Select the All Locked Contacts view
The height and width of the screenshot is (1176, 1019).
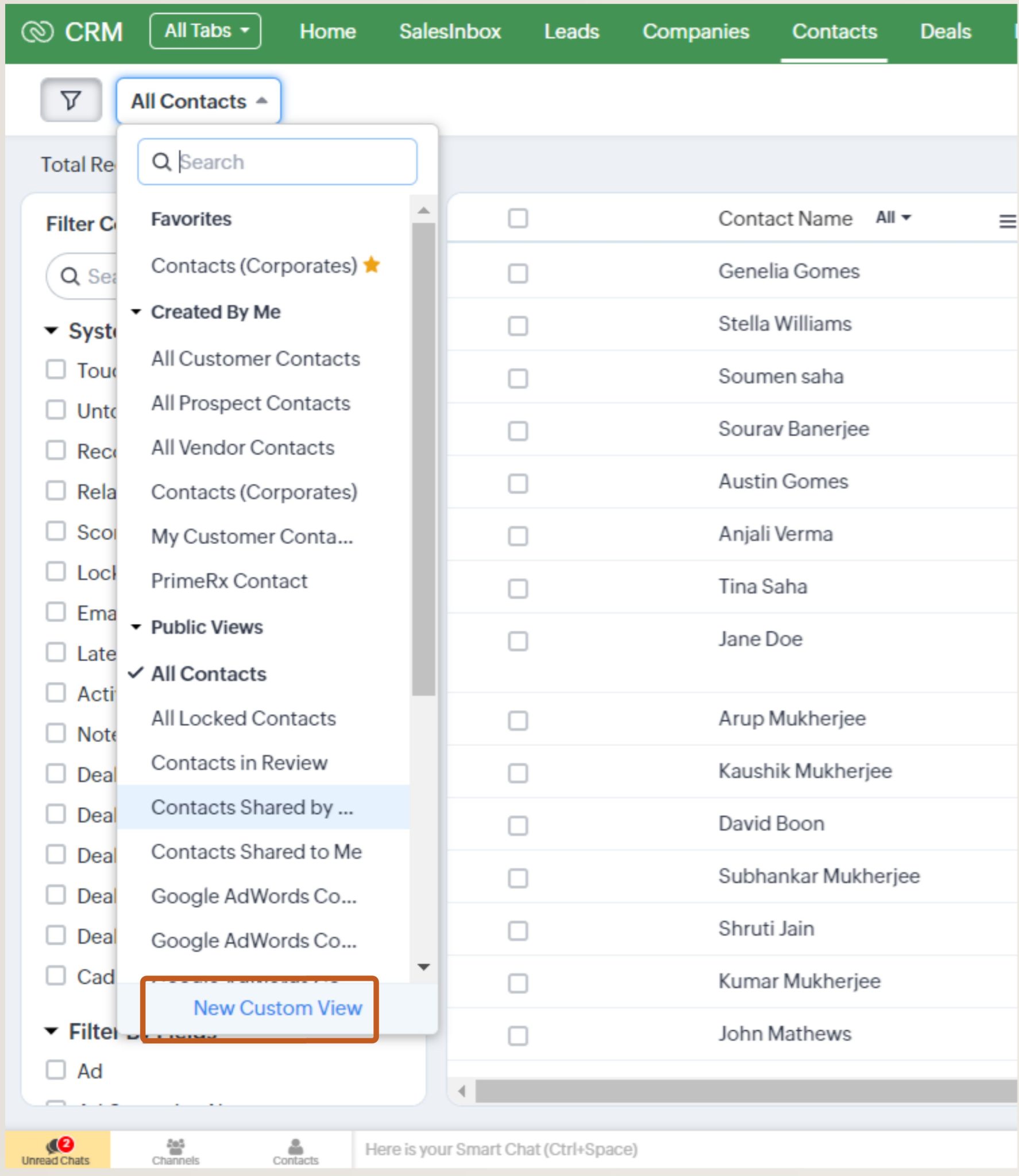coord(244,718)
